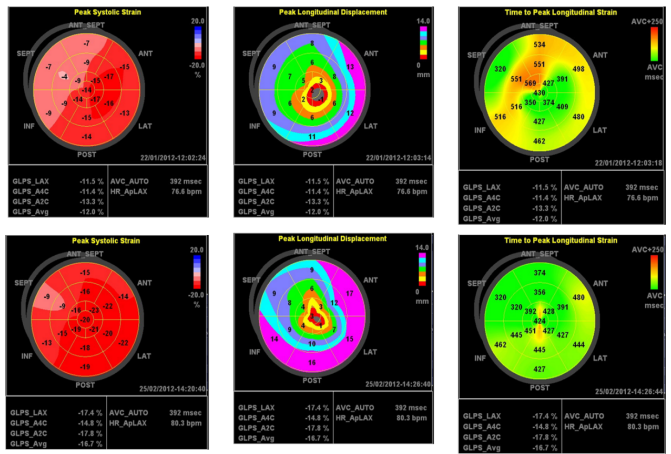The image size is (671, 454).
Task: Click the LAT label on the 12:03:18 plot
Action: [x=600, y=130]
